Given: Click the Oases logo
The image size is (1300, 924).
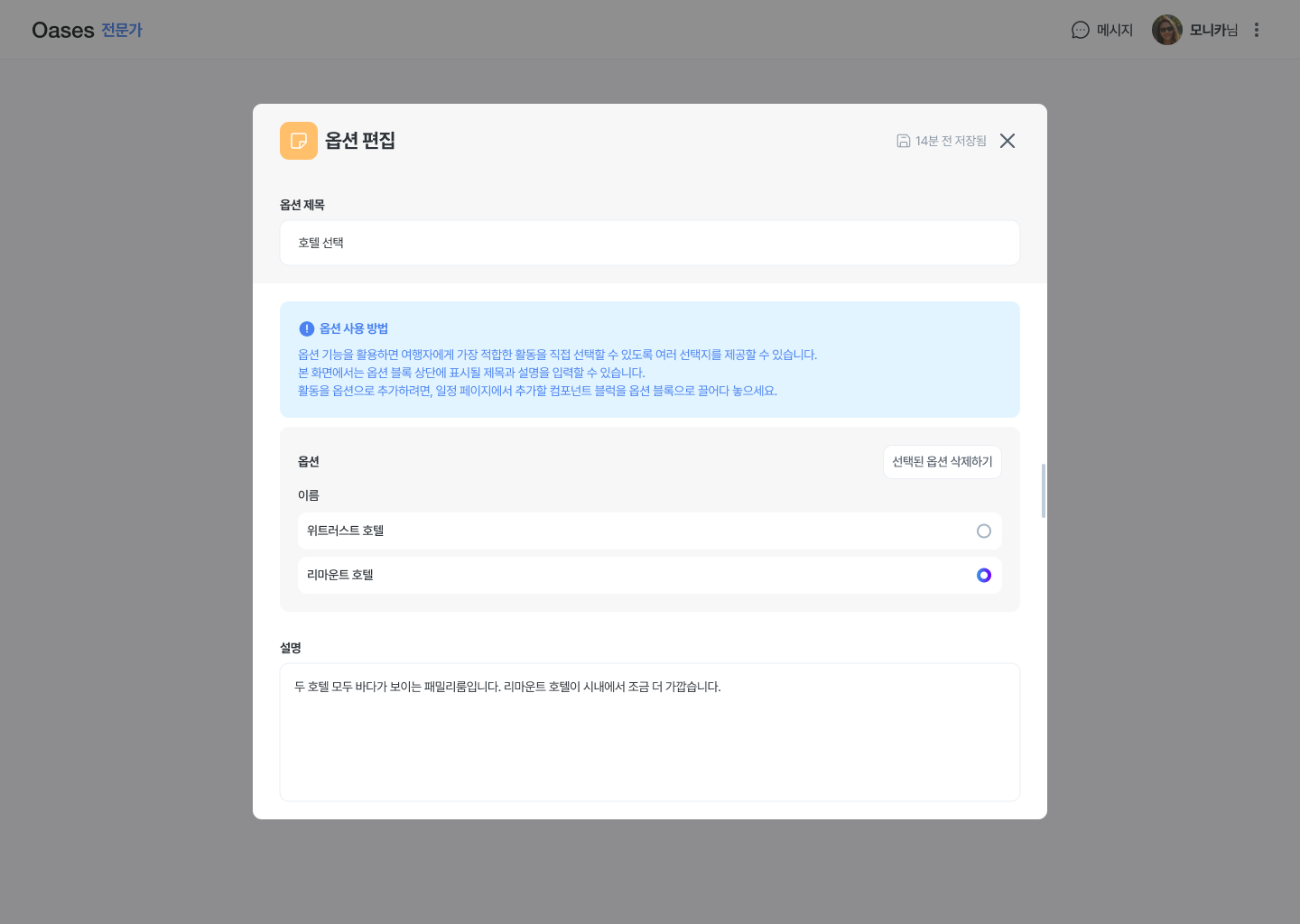Looking at the screenshot, I should coord(63,30).
